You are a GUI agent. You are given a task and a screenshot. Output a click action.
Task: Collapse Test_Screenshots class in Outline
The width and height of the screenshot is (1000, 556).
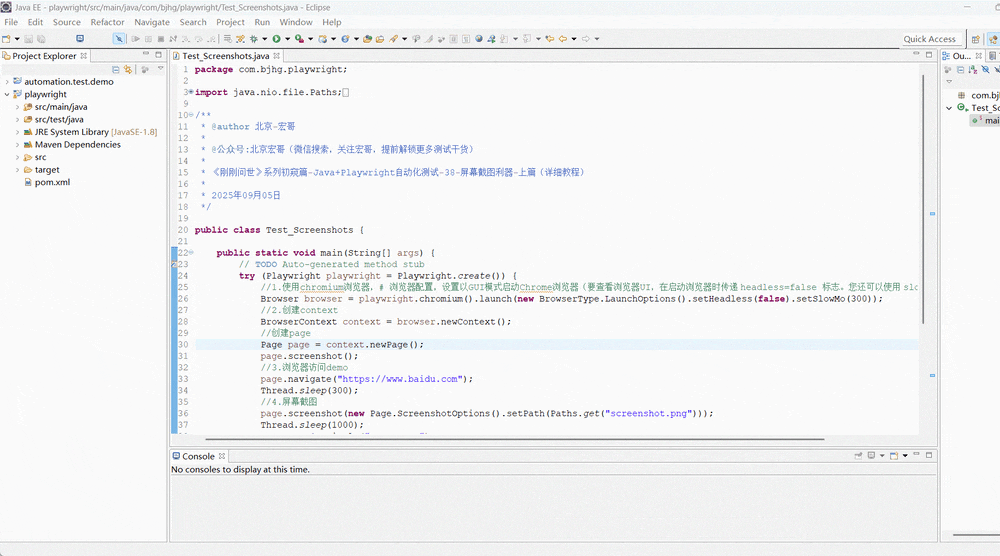949,108
